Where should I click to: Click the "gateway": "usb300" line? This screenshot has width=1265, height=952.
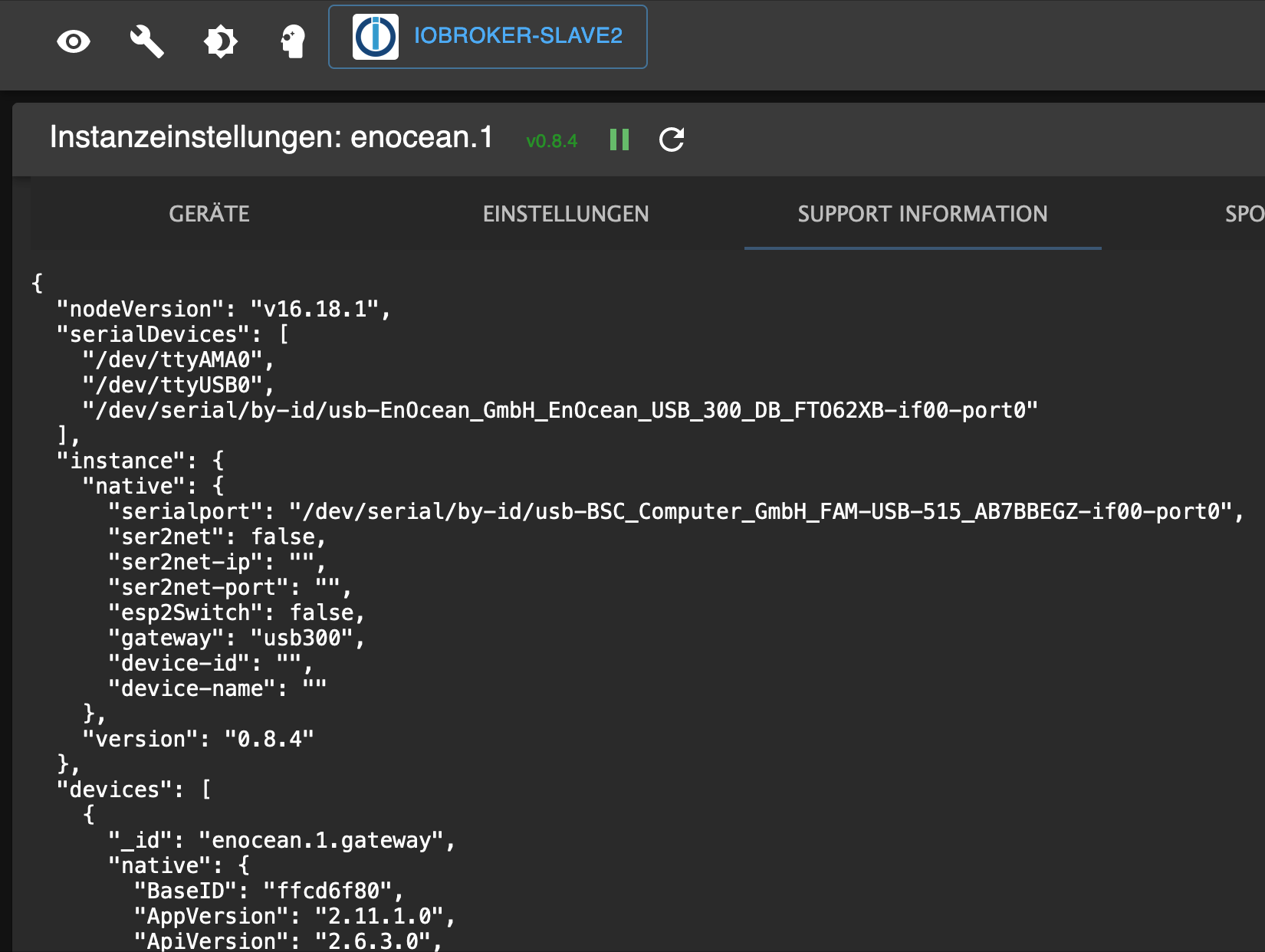[237, 638]
